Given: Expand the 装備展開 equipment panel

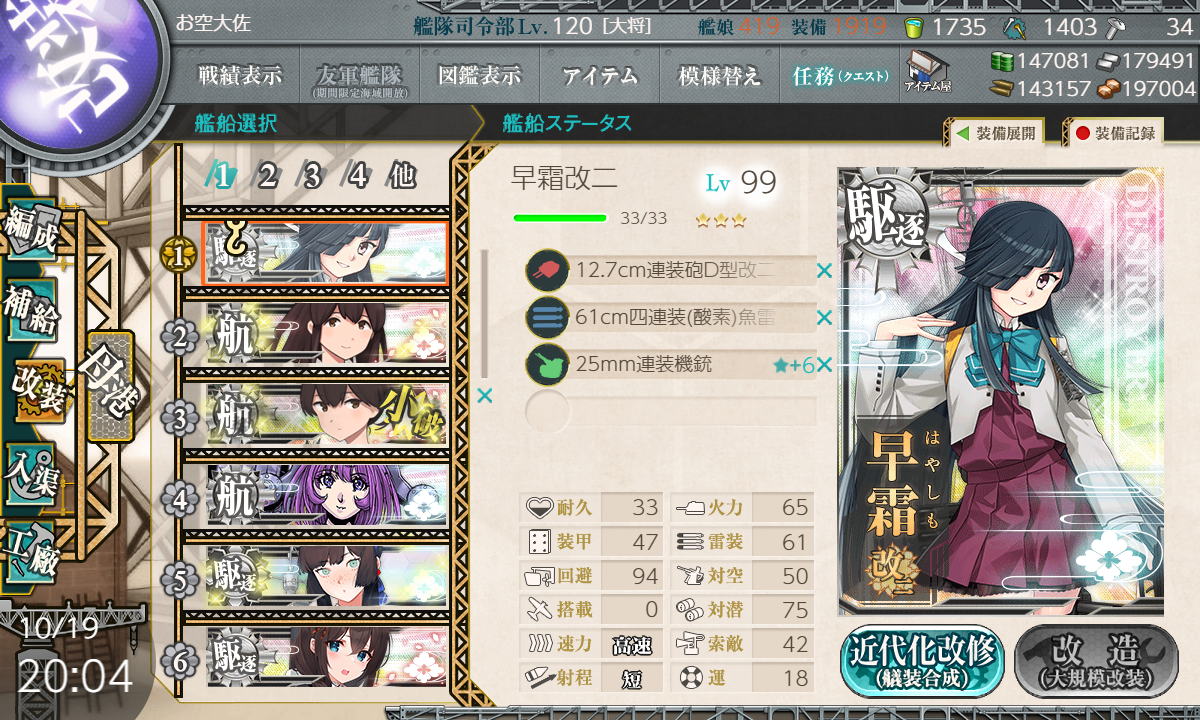Looking at the screenshot, I should (x=996, y=133).
